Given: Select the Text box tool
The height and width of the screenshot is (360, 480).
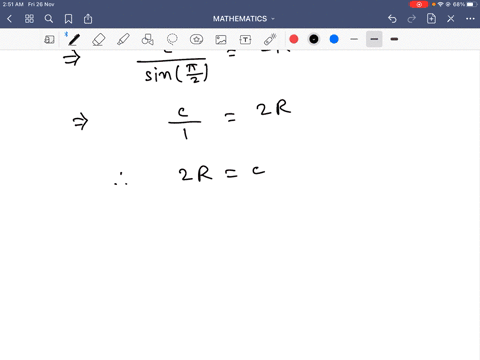Looking at the screenshot, I should click(x=245, y=40).
